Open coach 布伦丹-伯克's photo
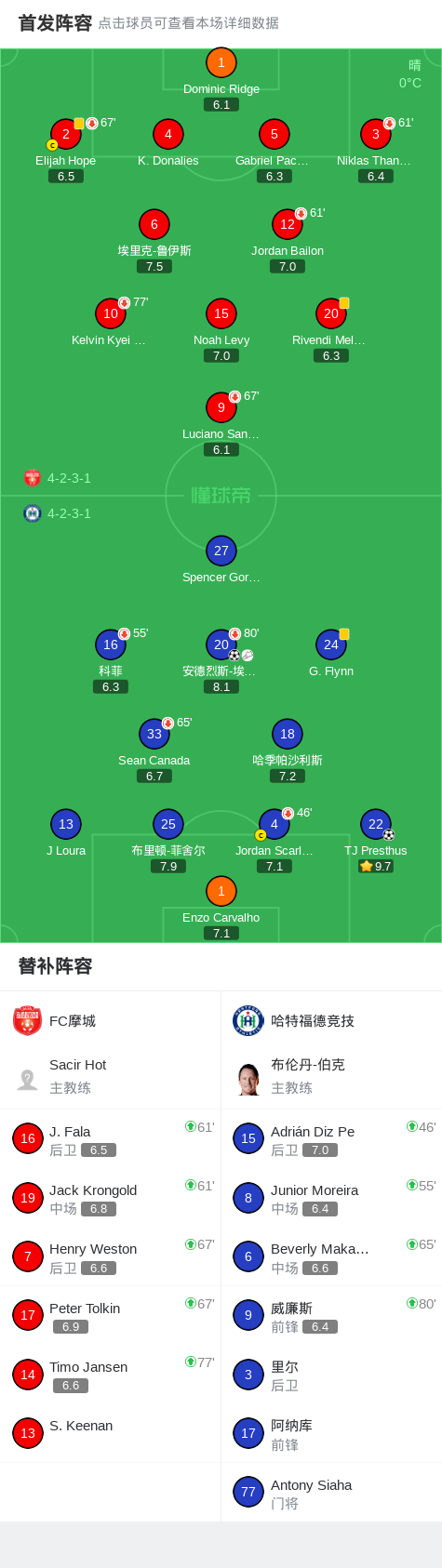Image resolution: width=442 pixels, height=1568 pixels. (x=248, y=1079)
